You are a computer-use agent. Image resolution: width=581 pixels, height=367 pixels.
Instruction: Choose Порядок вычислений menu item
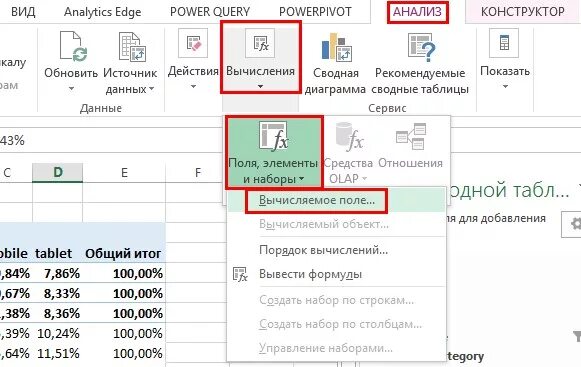[x=336, y=250]
